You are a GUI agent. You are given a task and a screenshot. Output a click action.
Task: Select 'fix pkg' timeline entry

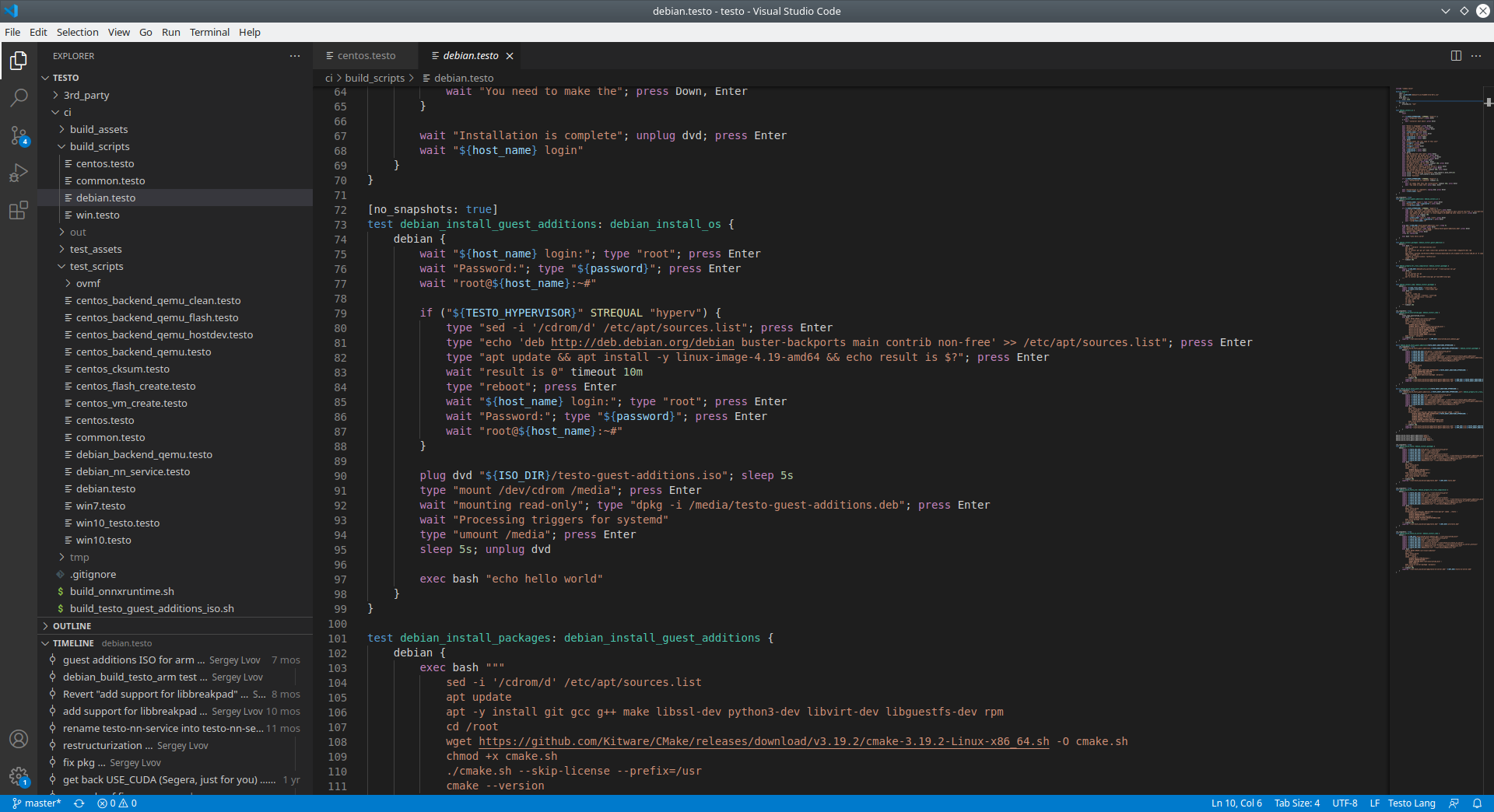coord(175,763)
